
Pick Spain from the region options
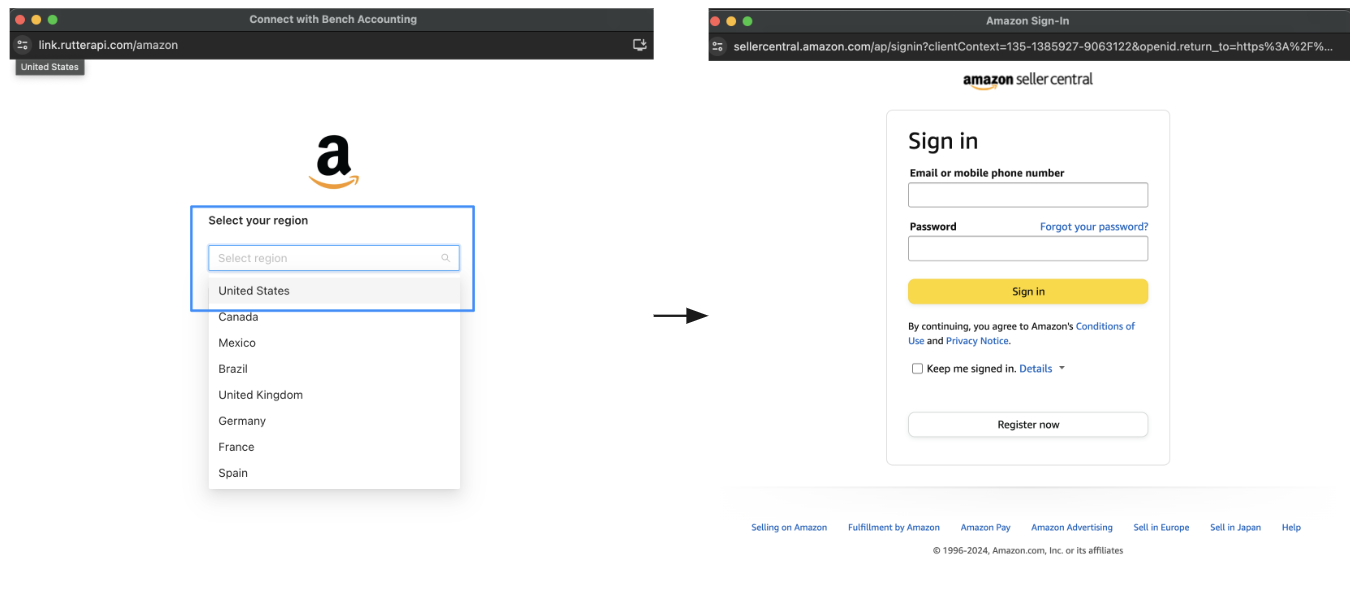(x=334, y=473)
